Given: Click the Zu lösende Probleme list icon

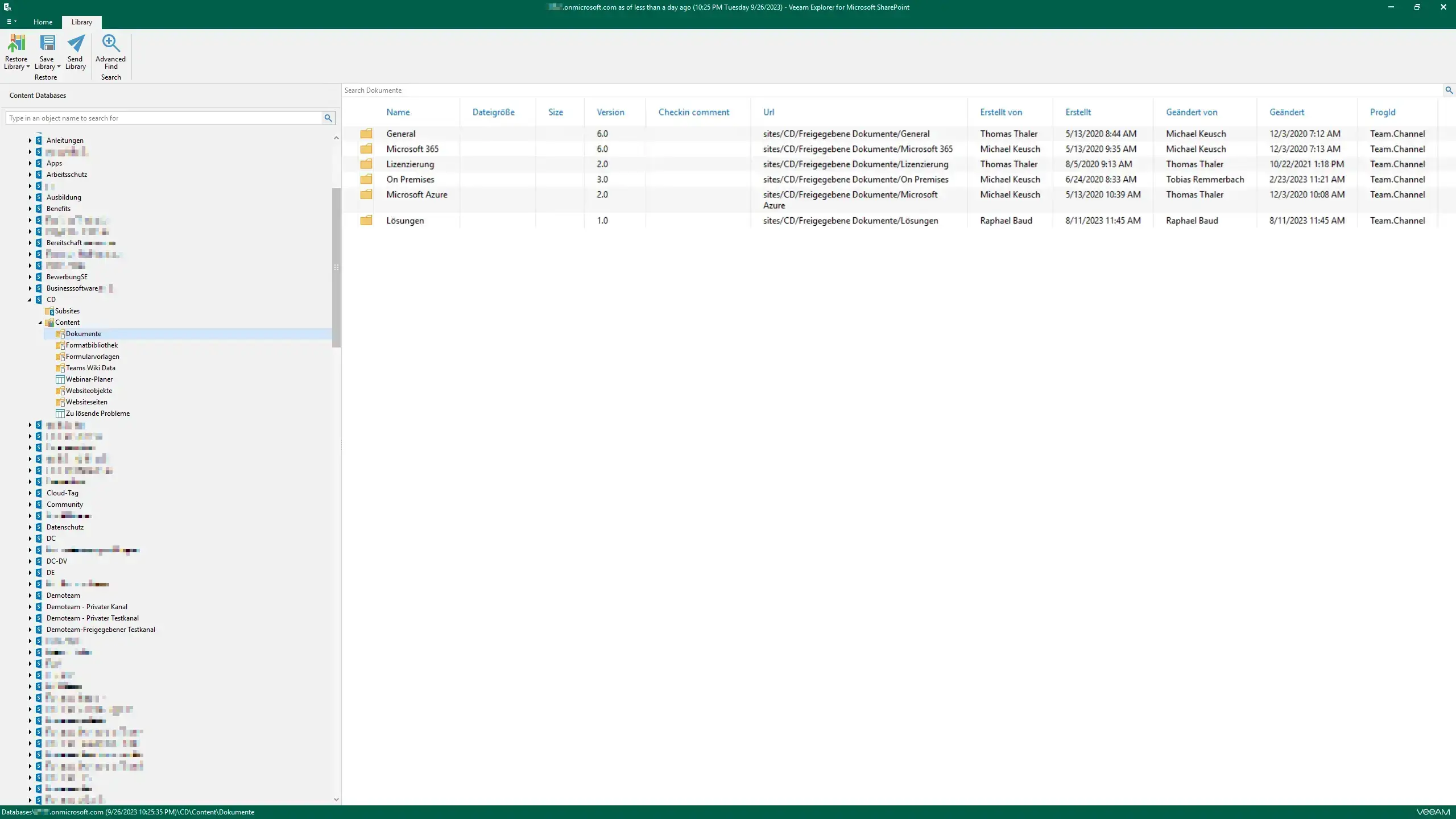Looking at the screenshot, I should [x=60, y=413].
